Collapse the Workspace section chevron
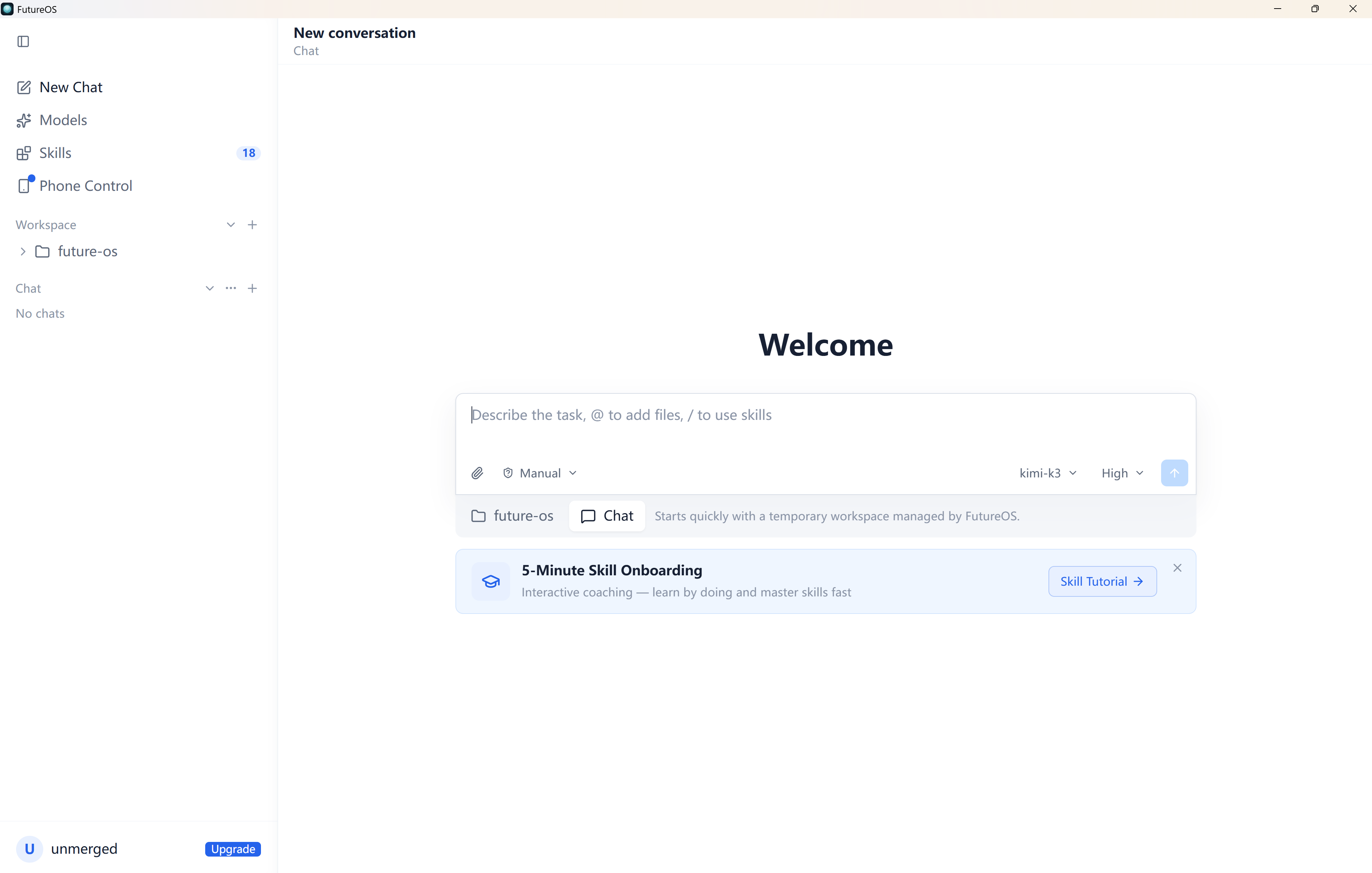 click(x=231, y=225)
